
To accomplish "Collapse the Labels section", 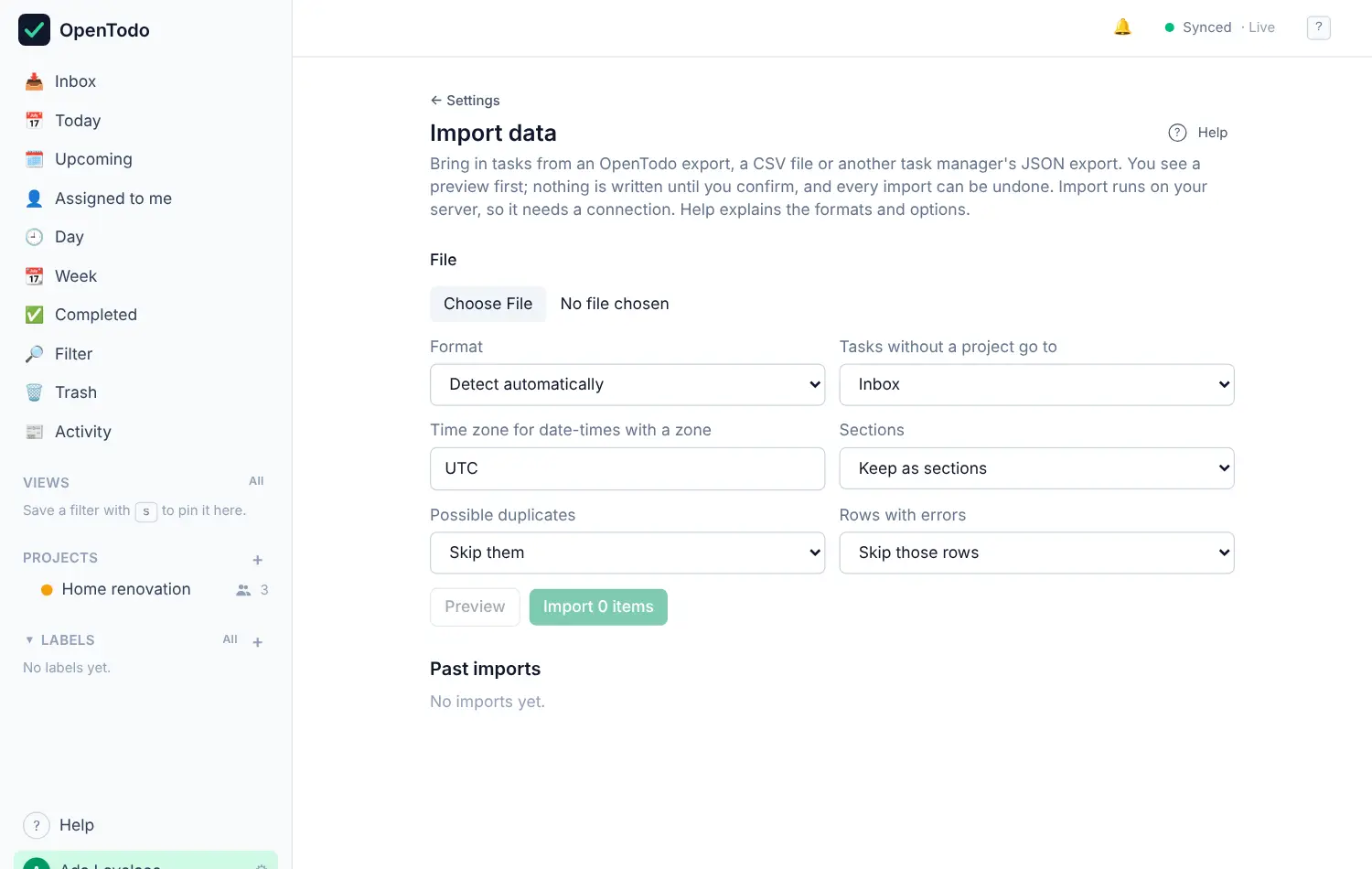I will click(x=29, y=640).
